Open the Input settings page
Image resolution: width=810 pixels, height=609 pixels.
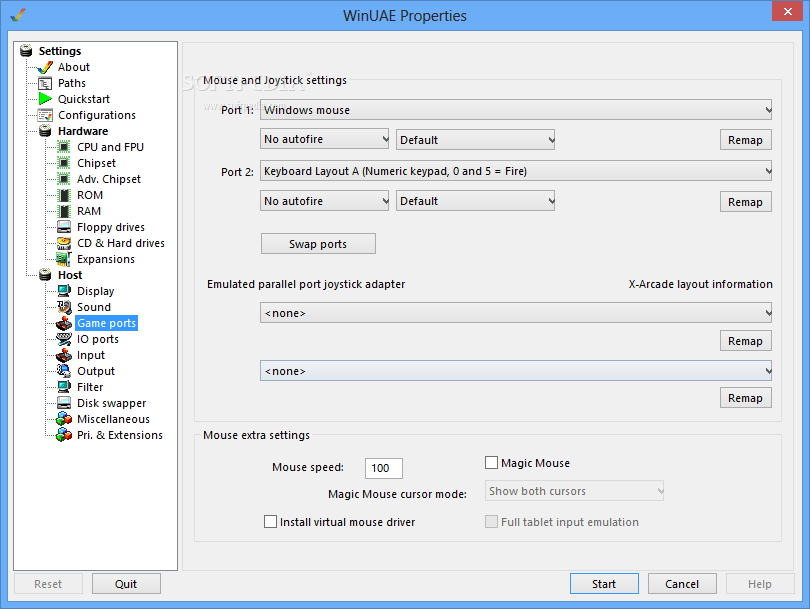click(90, 355)
